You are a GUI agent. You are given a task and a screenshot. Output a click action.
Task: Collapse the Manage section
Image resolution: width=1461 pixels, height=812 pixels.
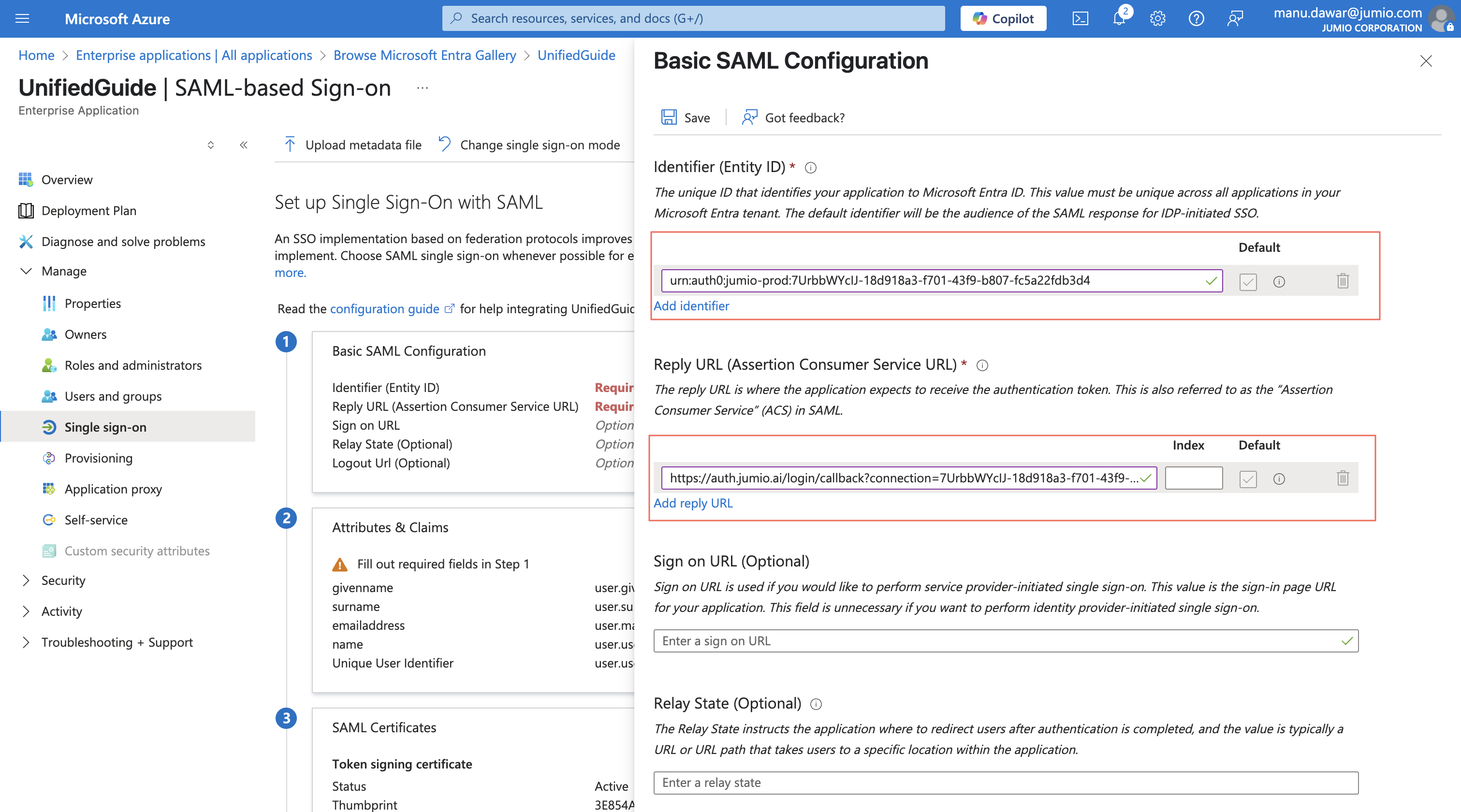pos(26,271)
